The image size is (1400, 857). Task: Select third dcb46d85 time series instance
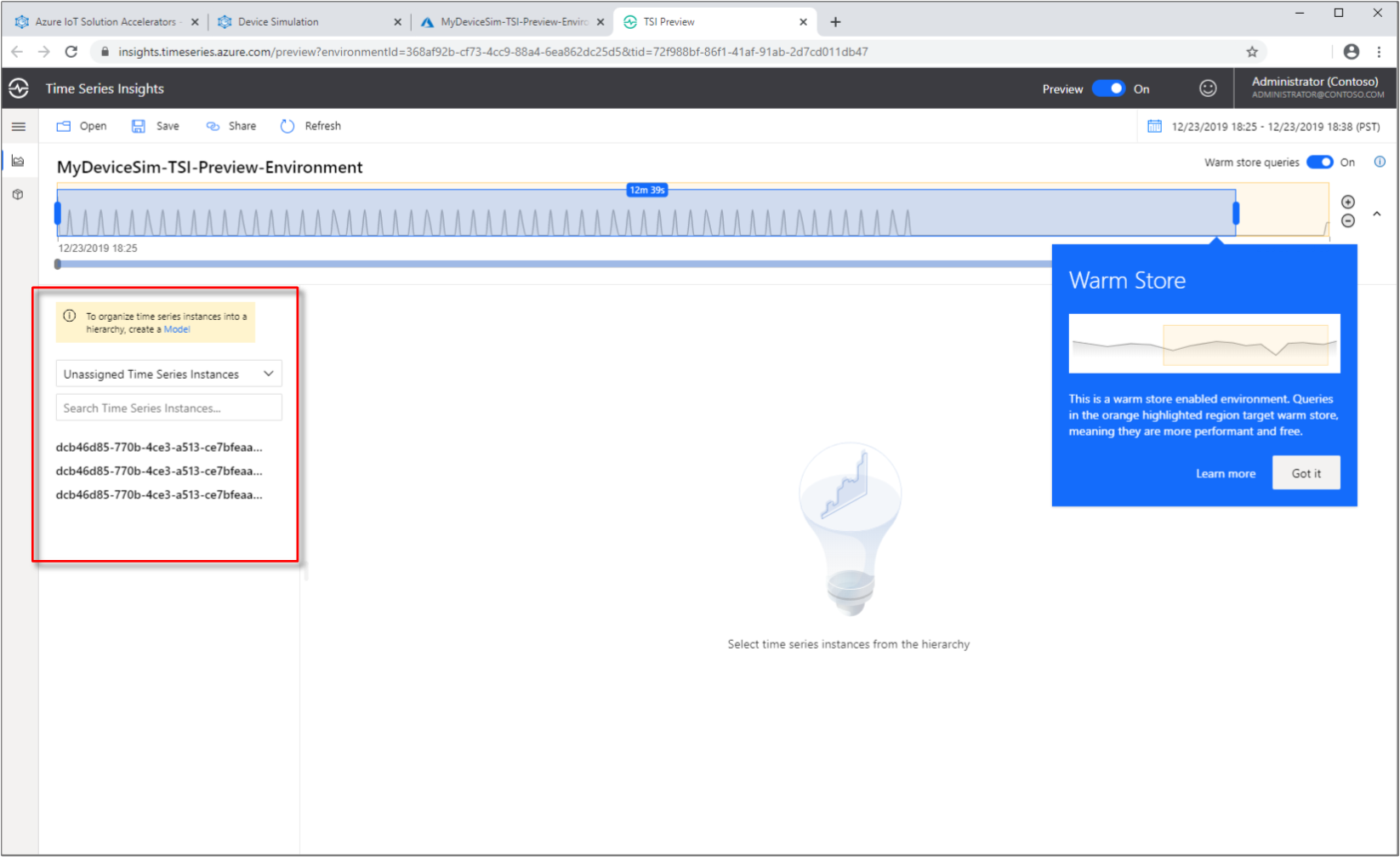tap(159, 494)
